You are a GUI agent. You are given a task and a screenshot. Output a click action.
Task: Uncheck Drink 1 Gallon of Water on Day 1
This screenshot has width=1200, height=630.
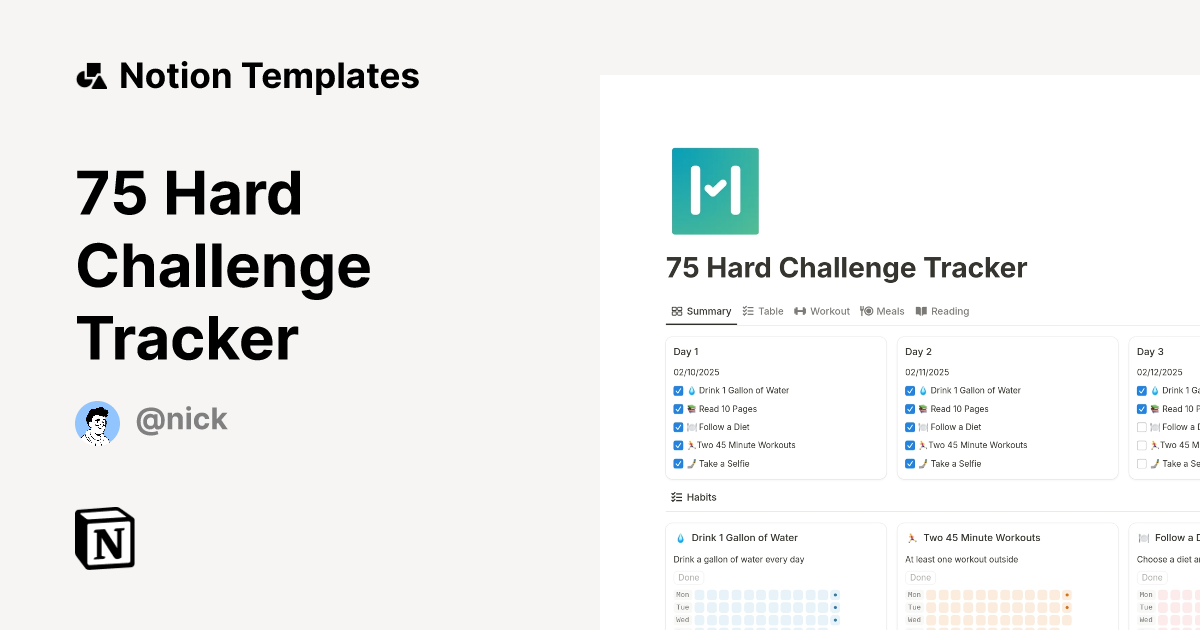pos(679,391)
